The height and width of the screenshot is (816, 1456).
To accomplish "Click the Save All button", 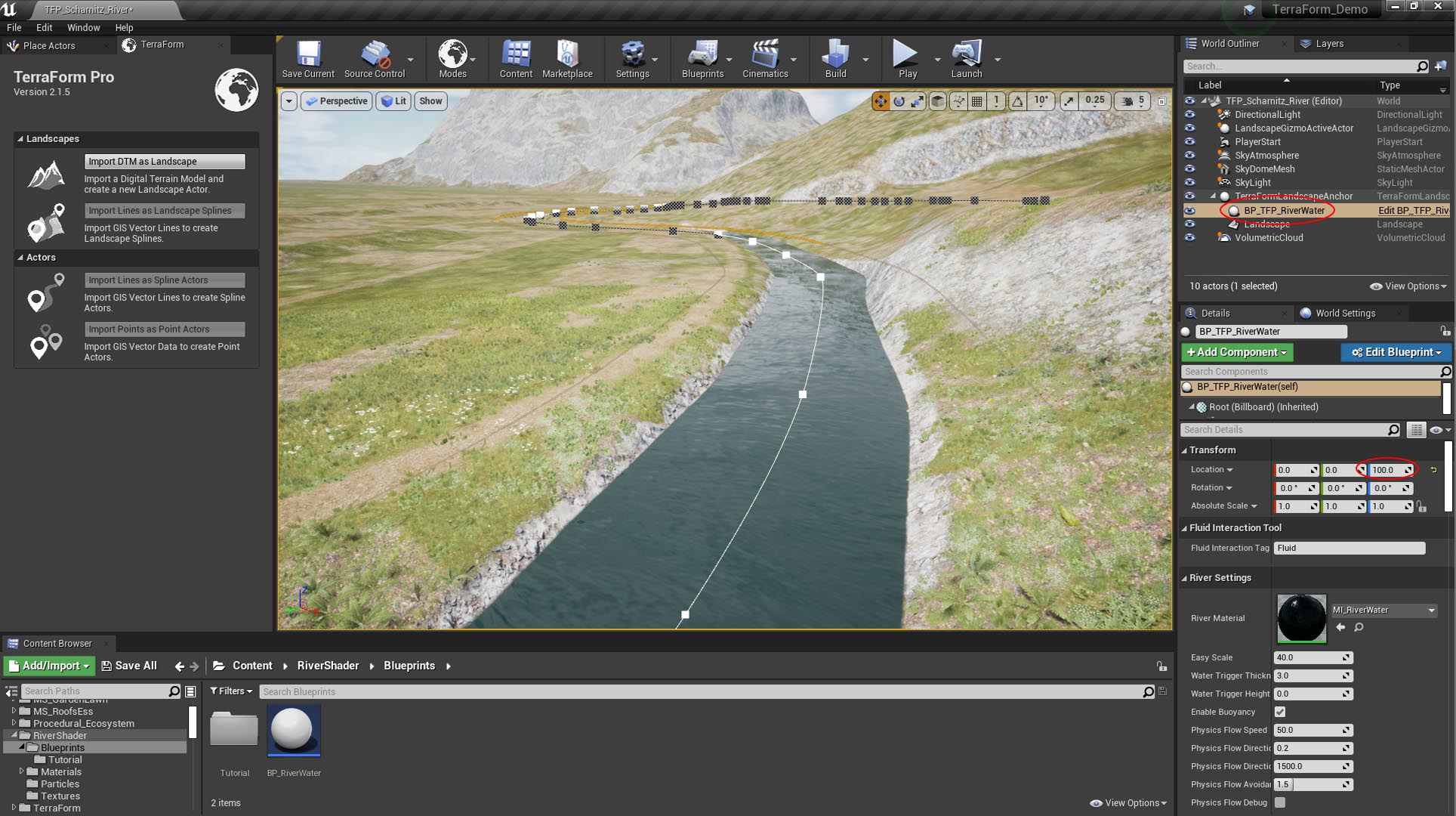I will [129, 666].
